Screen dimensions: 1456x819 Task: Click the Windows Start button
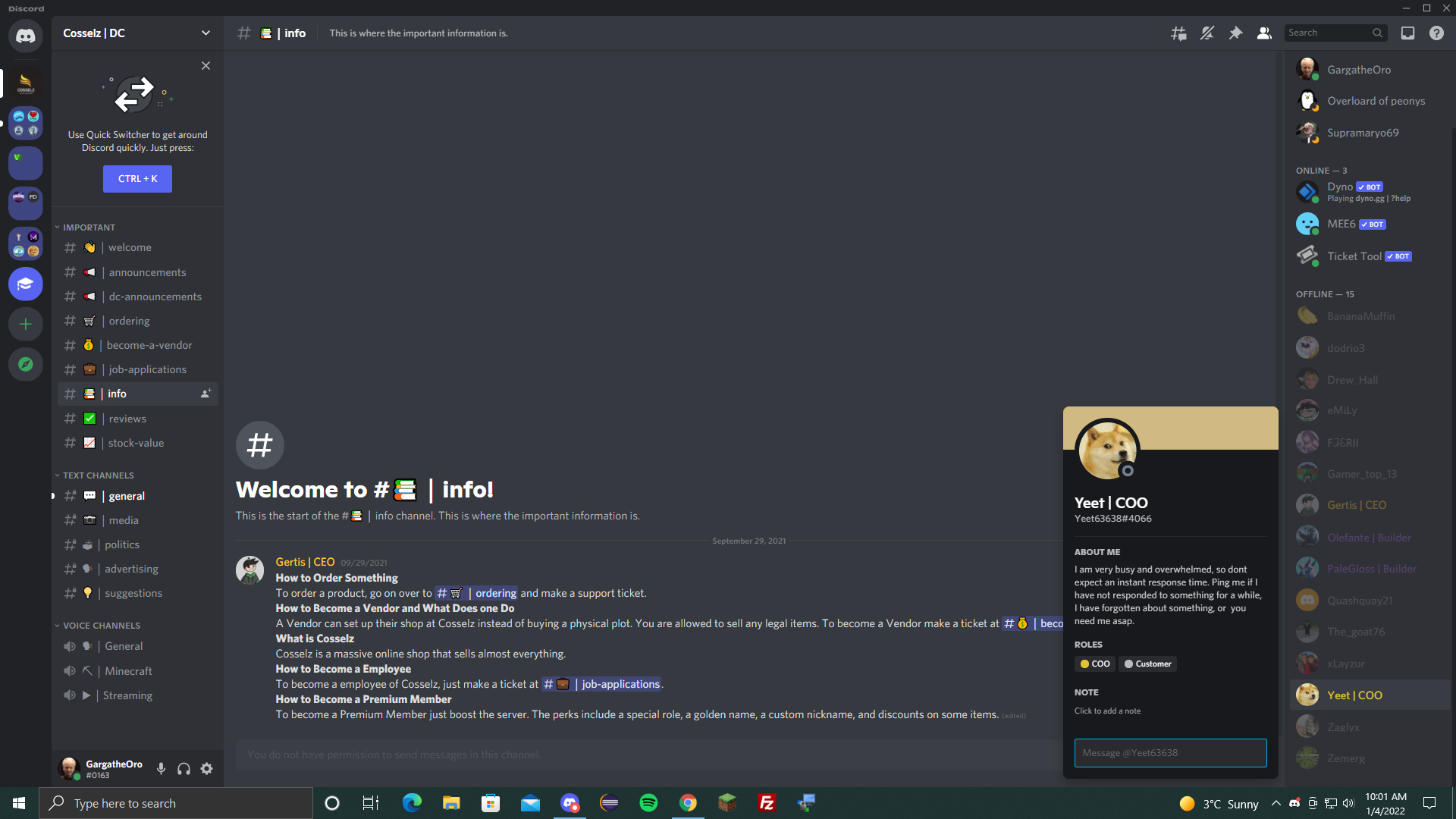point(19,803)
